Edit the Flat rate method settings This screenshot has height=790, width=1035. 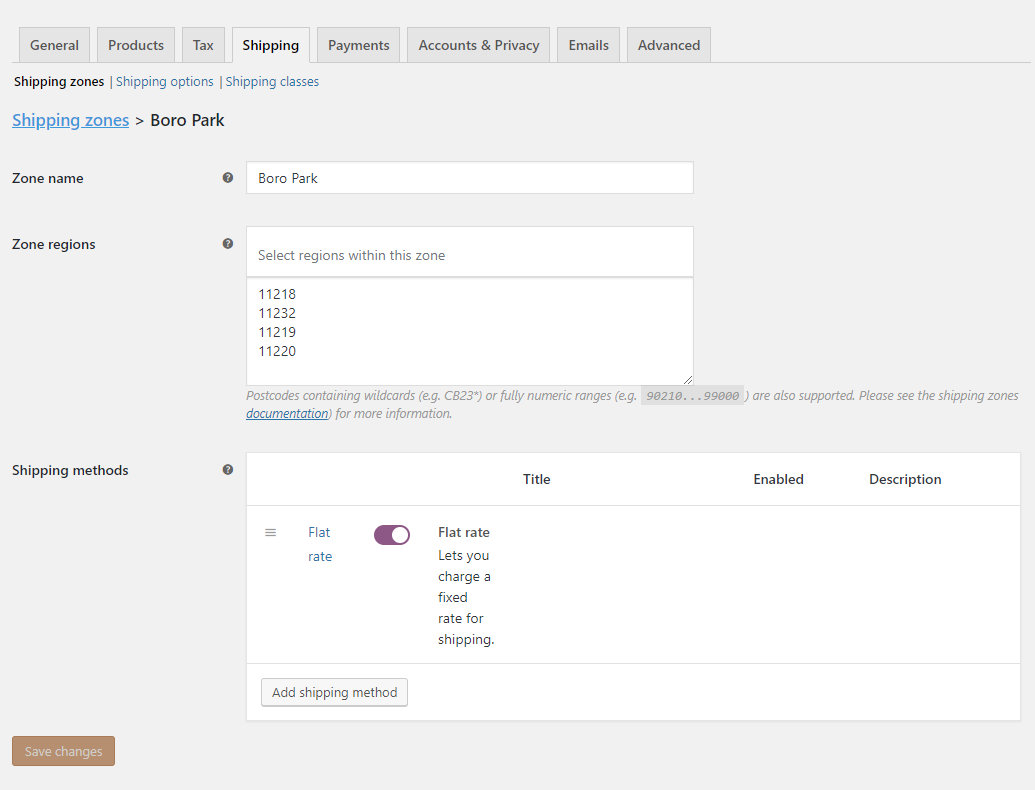tap(319, 543)
